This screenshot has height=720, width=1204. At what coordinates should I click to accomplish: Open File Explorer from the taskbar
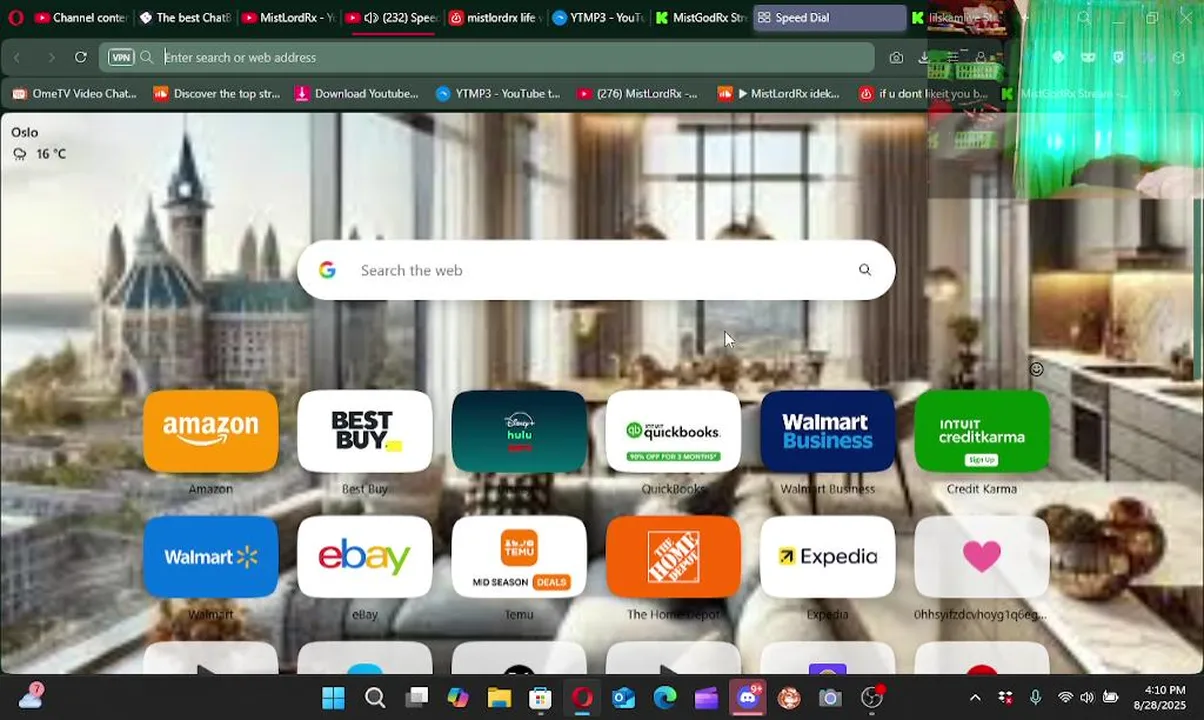click(499, 697)
